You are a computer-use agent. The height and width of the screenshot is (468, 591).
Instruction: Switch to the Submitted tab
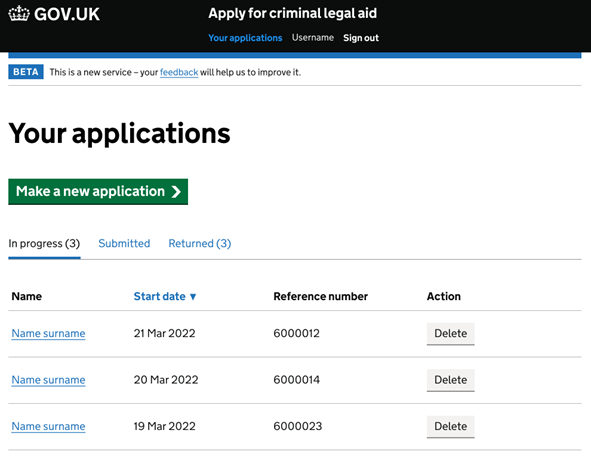pyautogui.click(x=124, y=243)
